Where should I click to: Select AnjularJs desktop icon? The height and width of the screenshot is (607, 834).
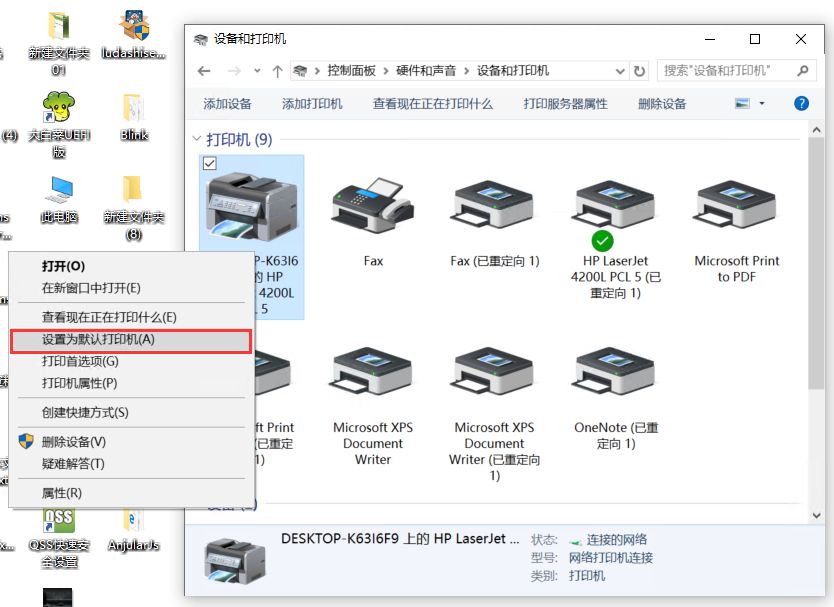(134, 528)
